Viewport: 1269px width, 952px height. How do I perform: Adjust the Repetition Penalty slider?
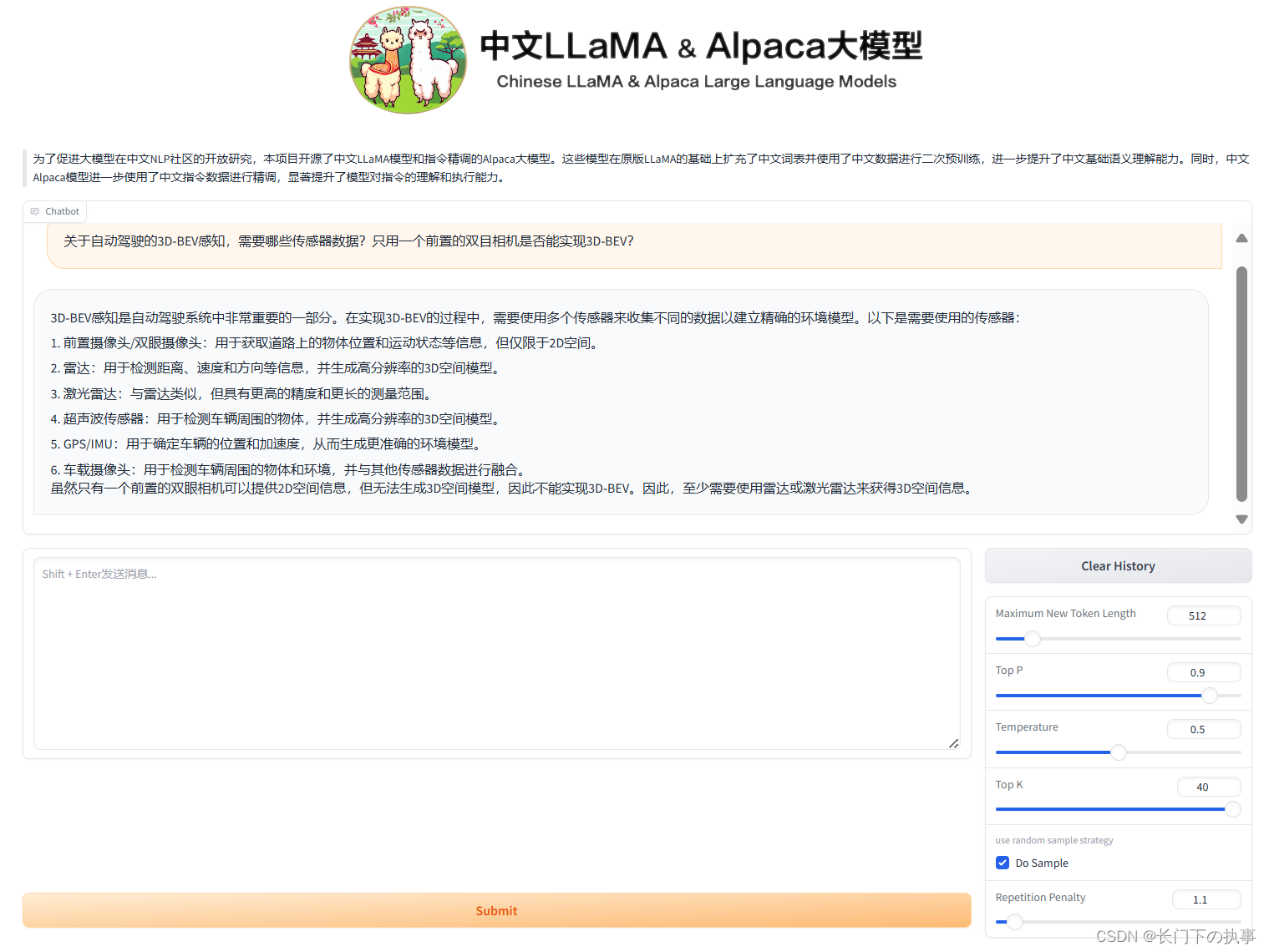[1015, 922]
